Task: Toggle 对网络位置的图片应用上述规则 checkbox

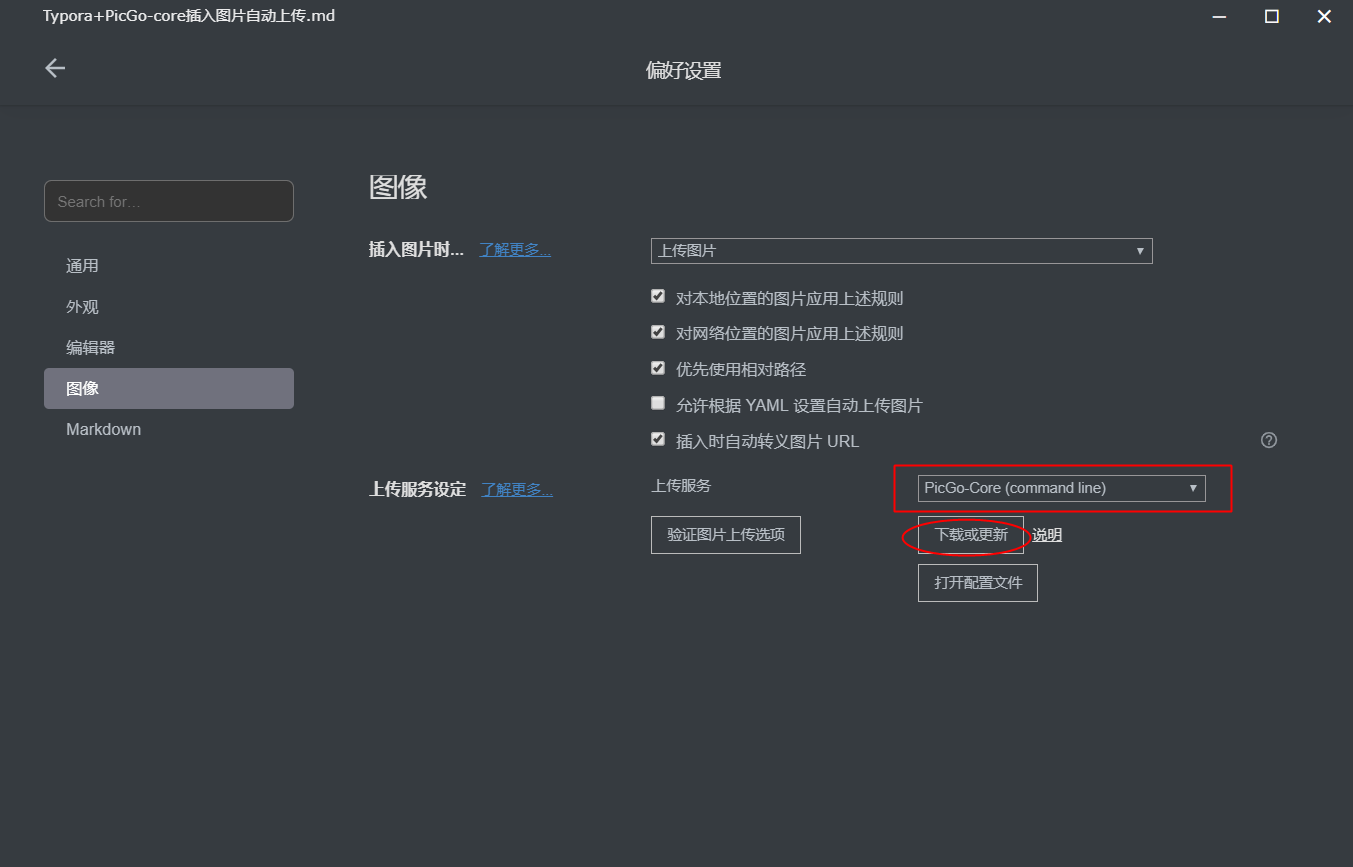Action: pyautogui.click(x=658, y=333)
